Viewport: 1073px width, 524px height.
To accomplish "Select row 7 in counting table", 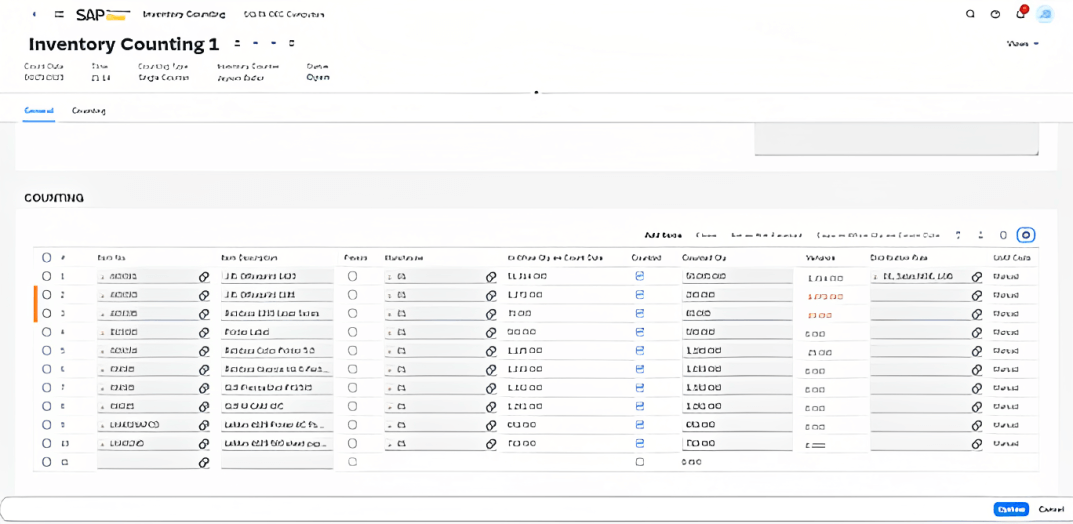I will (x=47, y=388).
